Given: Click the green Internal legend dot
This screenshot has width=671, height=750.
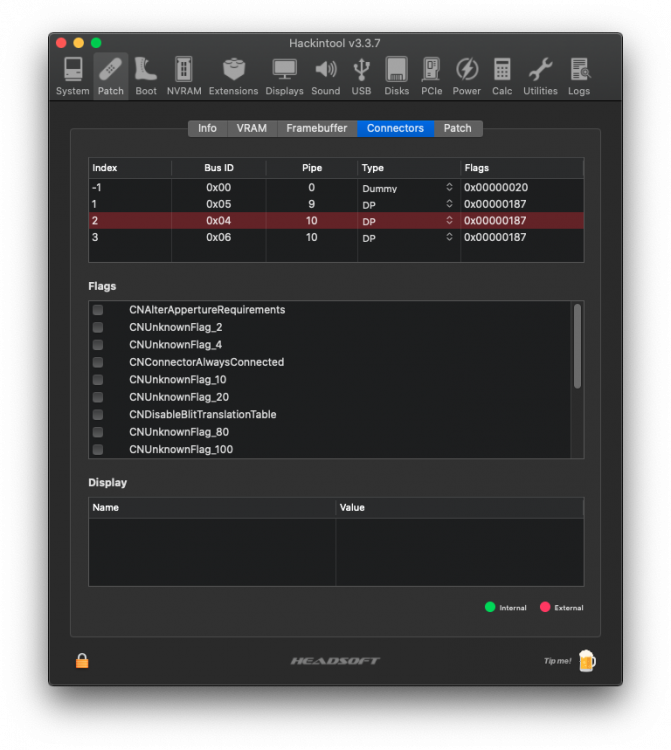Looking at the screenshot, I should 490,607.
